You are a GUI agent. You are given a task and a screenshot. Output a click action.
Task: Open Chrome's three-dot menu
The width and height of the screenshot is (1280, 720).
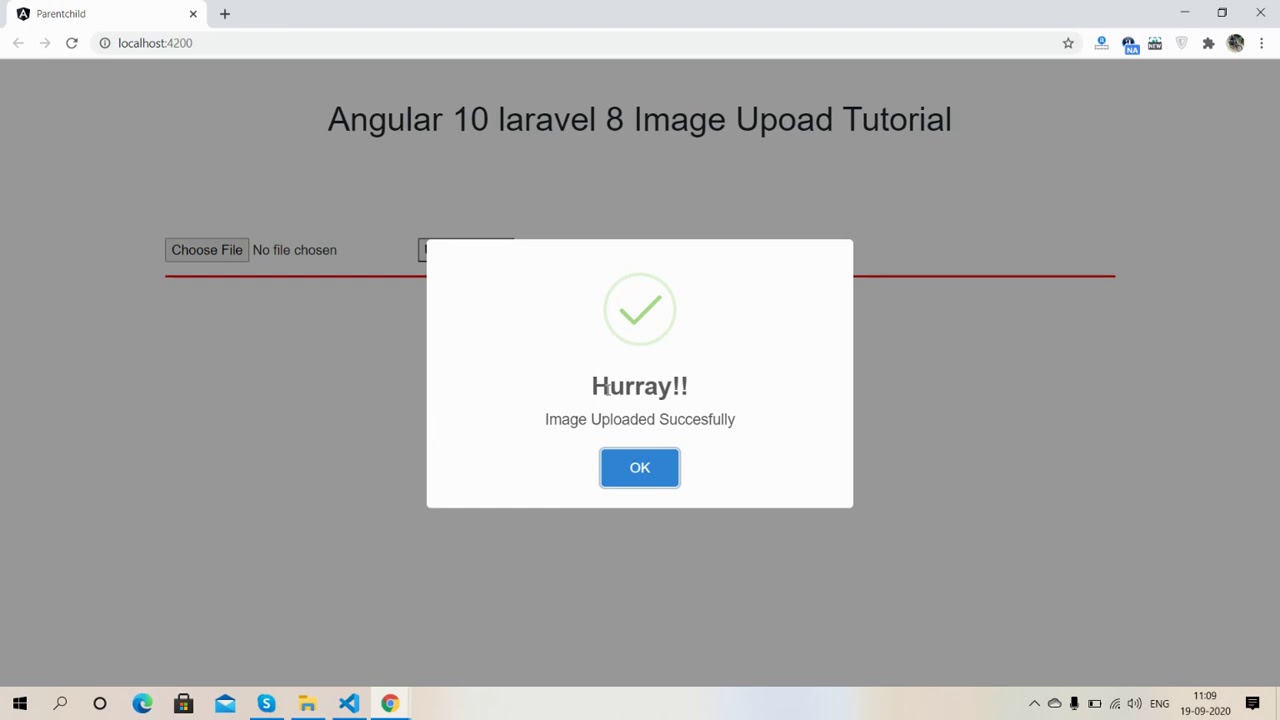[1261, 43]
